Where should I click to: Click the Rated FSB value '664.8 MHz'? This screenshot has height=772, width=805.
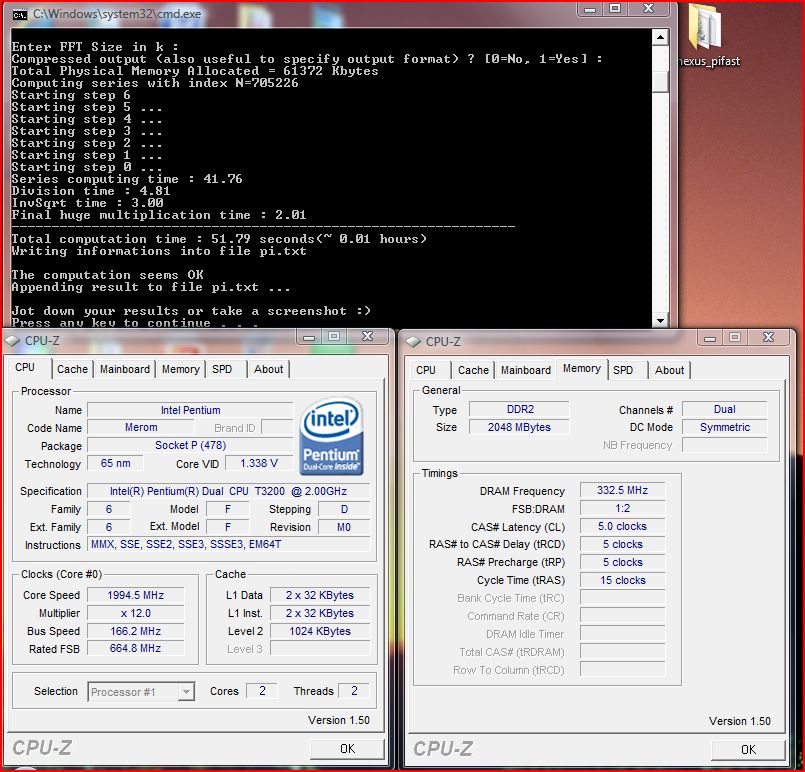[x=136, y=649]
